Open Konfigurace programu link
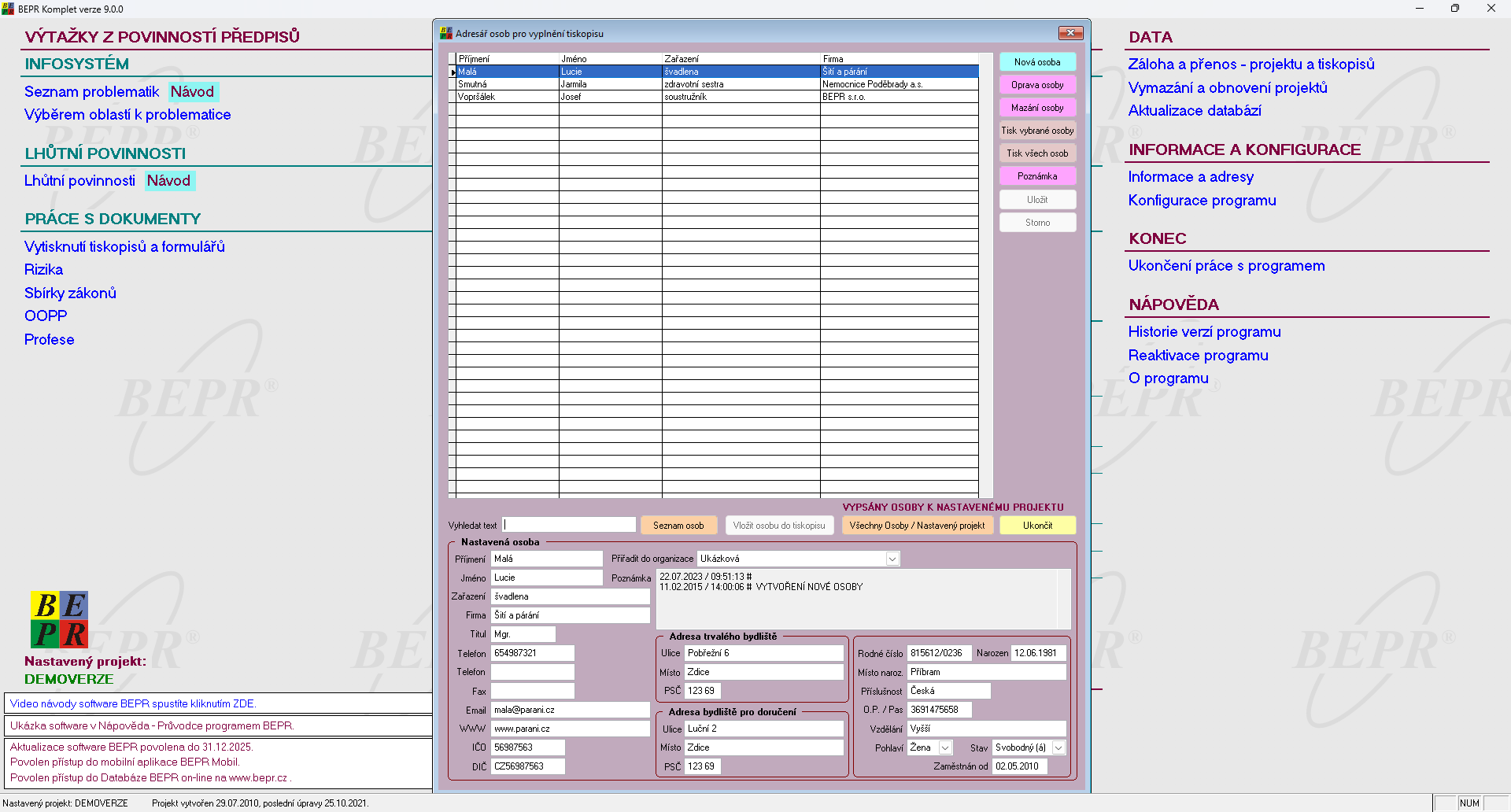The width and height of the screenshot is (1511, 812). pos(1202,201)
